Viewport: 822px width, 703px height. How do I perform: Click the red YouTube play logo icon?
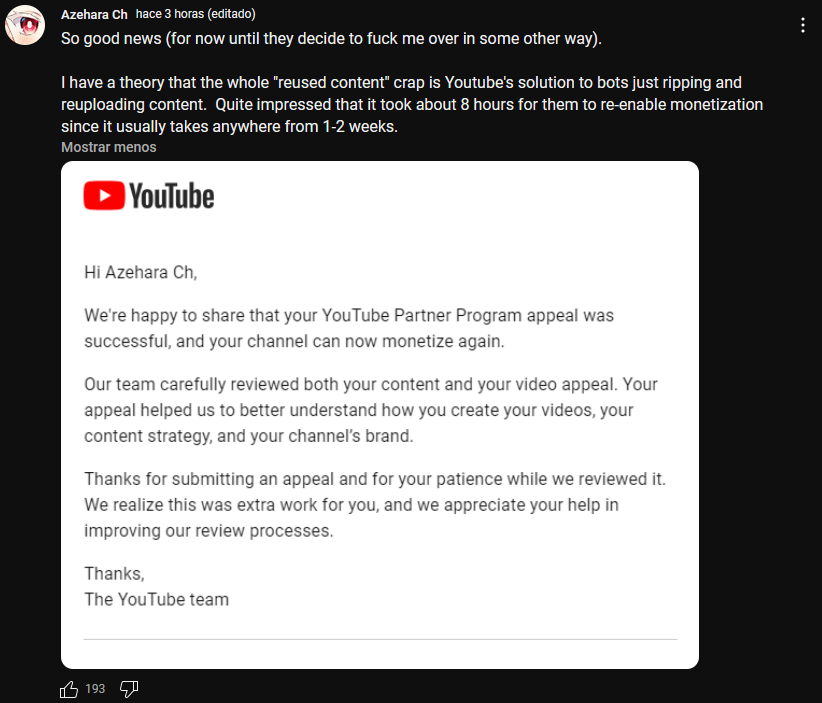(104, 196)
